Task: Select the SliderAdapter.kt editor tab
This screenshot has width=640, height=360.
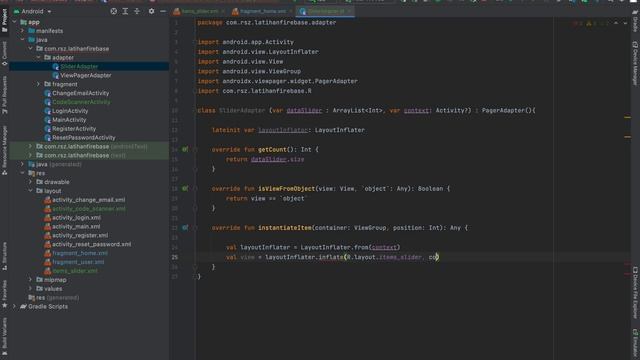Action: pos(326,11)
